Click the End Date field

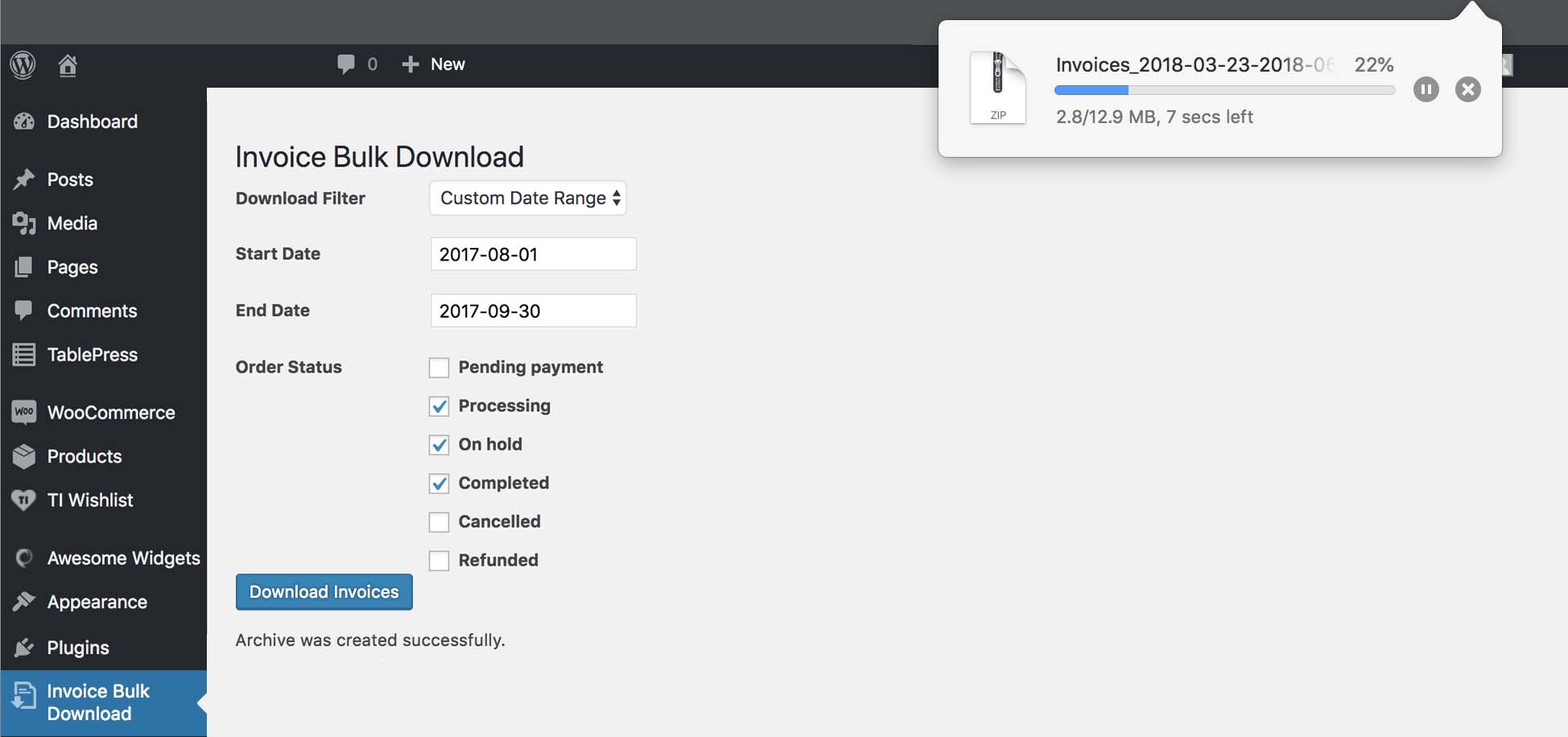(533, 311)
